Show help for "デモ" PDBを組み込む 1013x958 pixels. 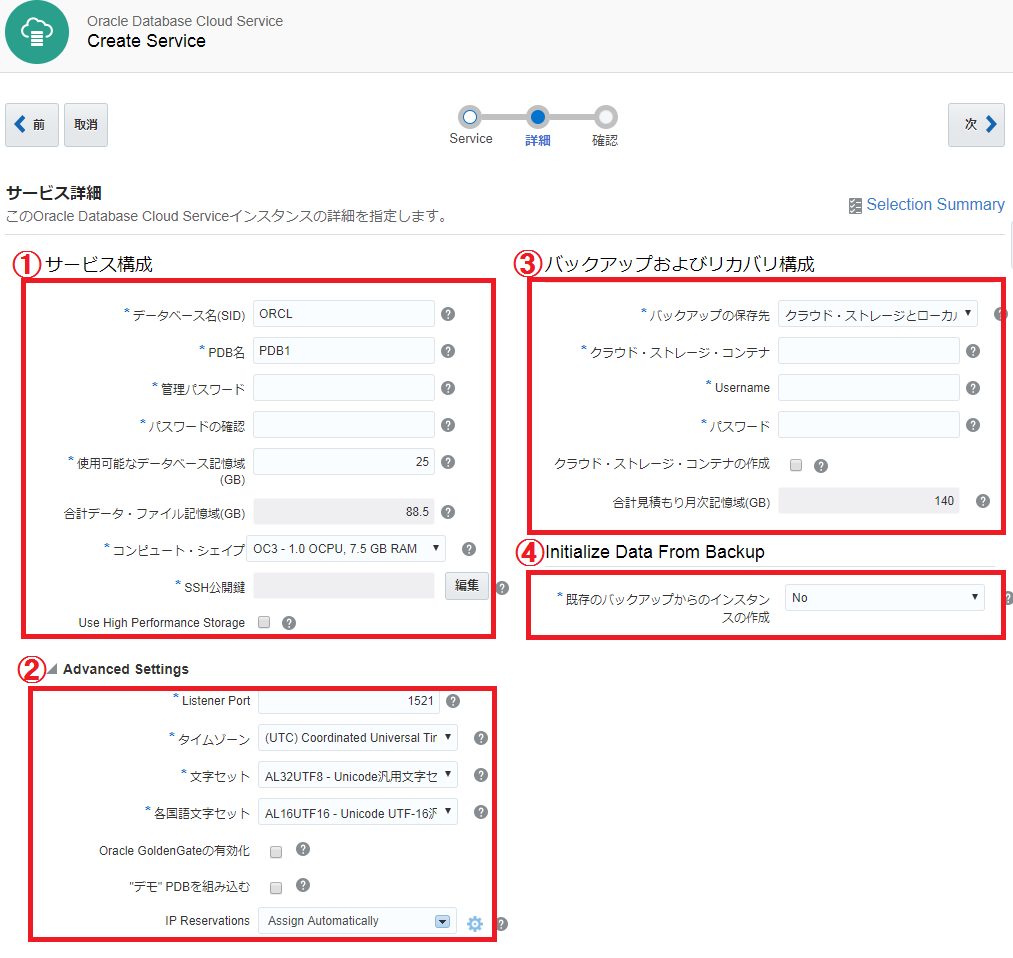point(303,885)
